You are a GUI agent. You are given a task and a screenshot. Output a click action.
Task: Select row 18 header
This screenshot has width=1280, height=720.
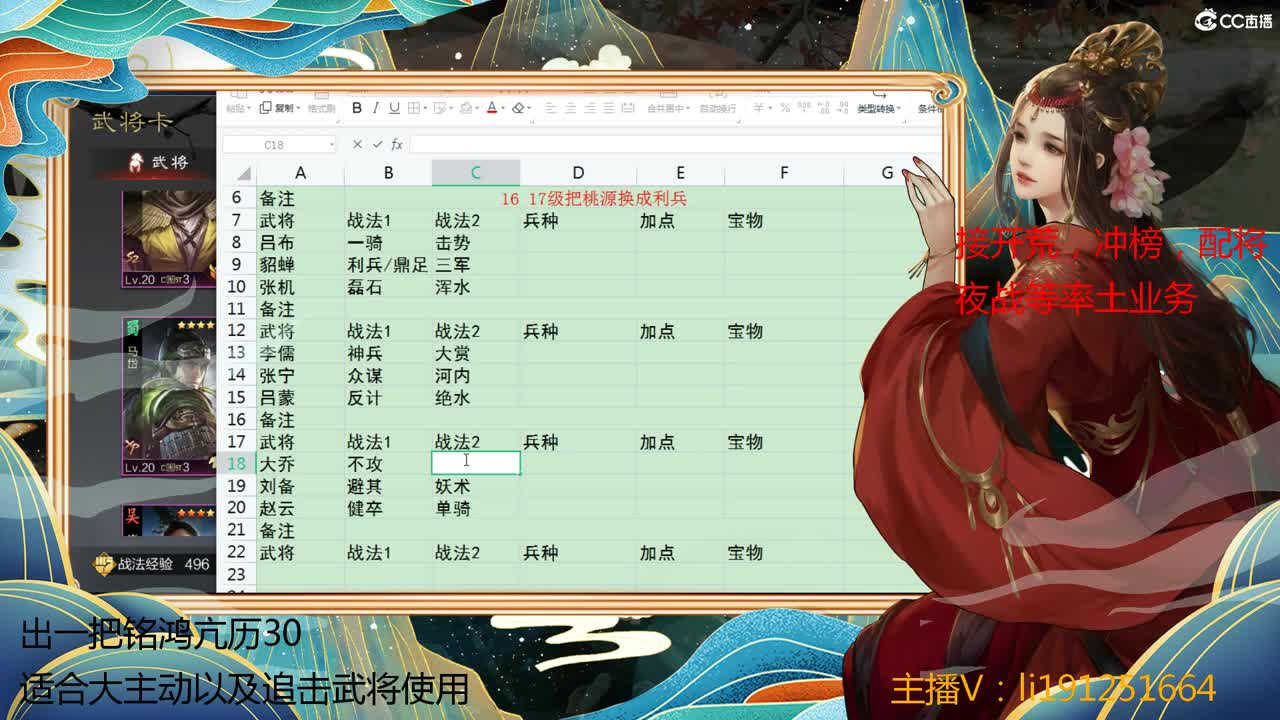click(237, 463)
